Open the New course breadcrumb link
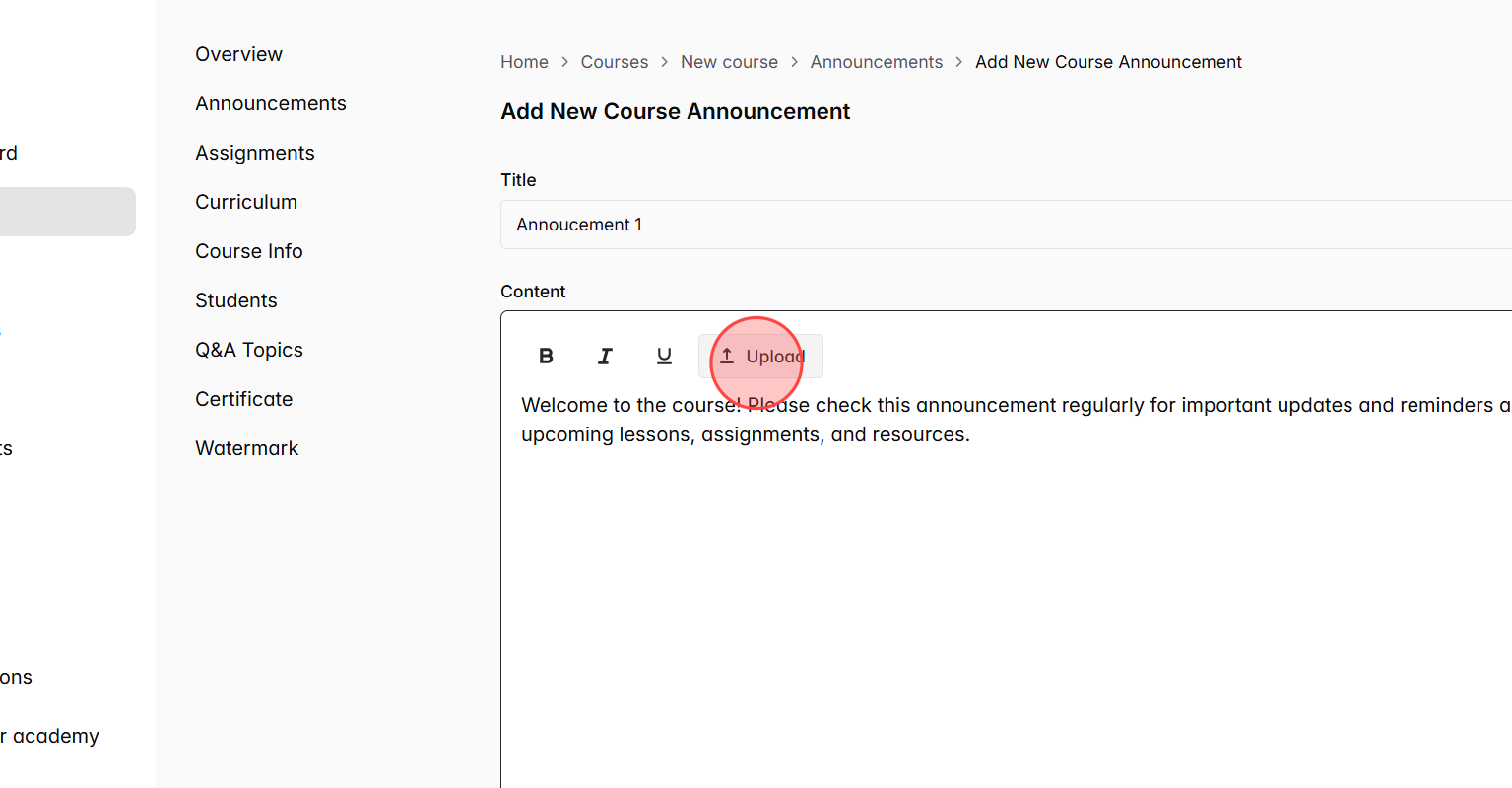 tap(729, 61)
